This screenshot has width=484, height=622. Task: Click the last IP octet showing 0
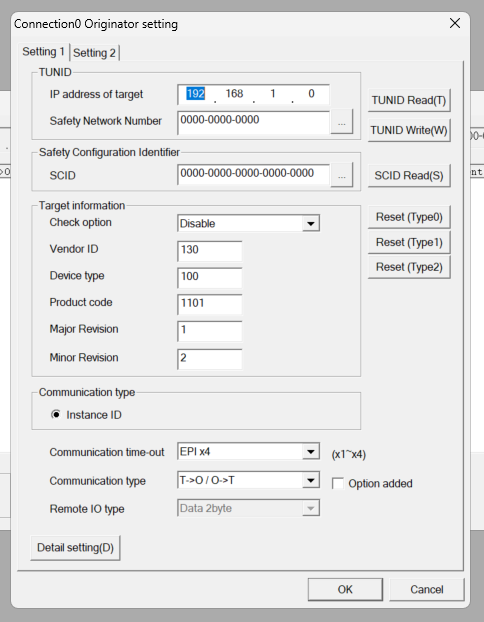tap(311, 94)
